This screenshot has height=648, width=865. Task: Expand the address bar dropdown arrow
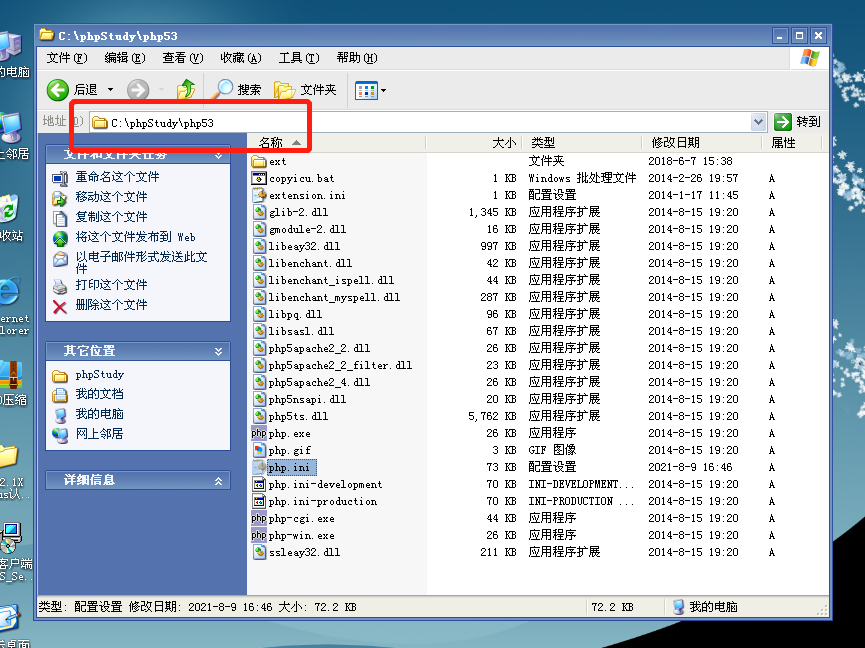[759, 122]
